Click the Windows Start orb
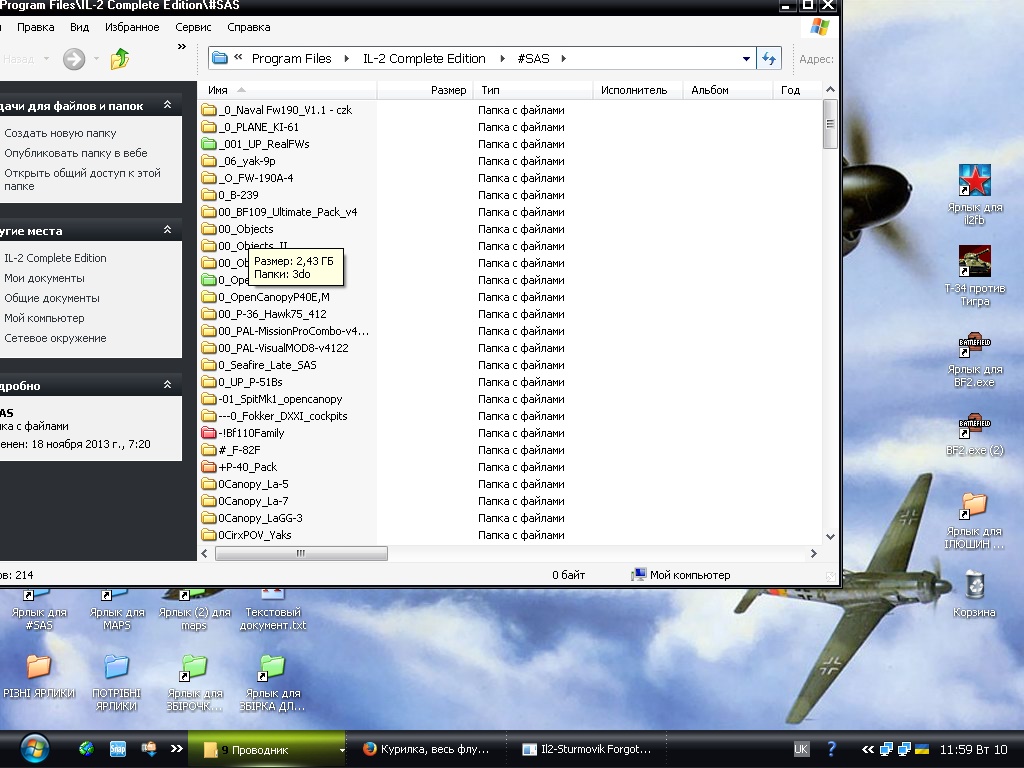1024x768 pixels. (34, 749)
